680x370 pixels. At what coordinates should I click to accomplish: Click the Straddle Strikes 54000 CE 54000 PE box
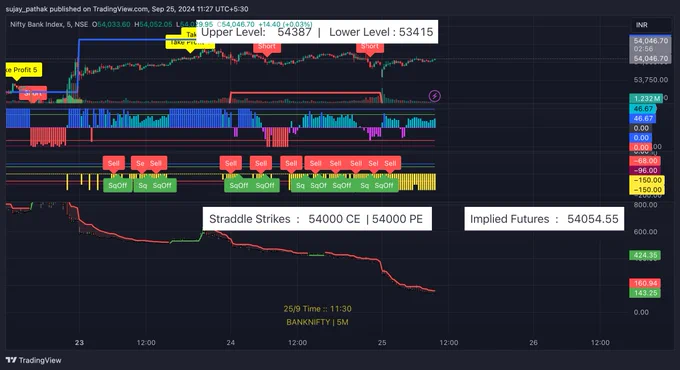317,219
